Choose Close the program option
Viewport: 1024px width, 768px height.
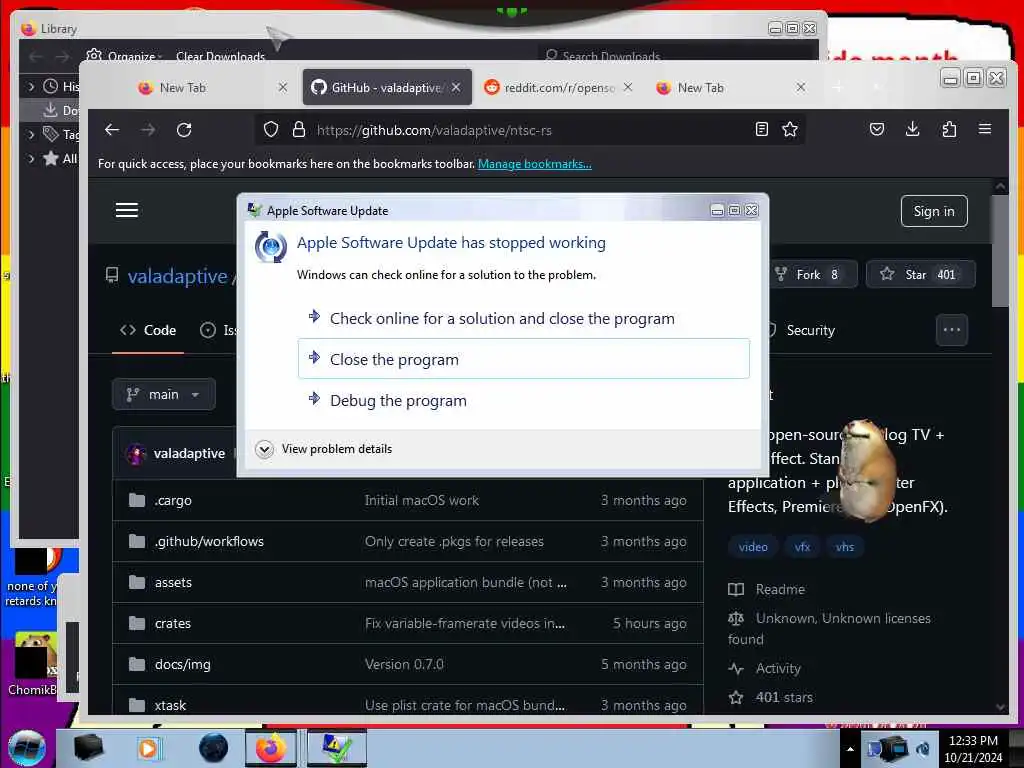point(524,359)
